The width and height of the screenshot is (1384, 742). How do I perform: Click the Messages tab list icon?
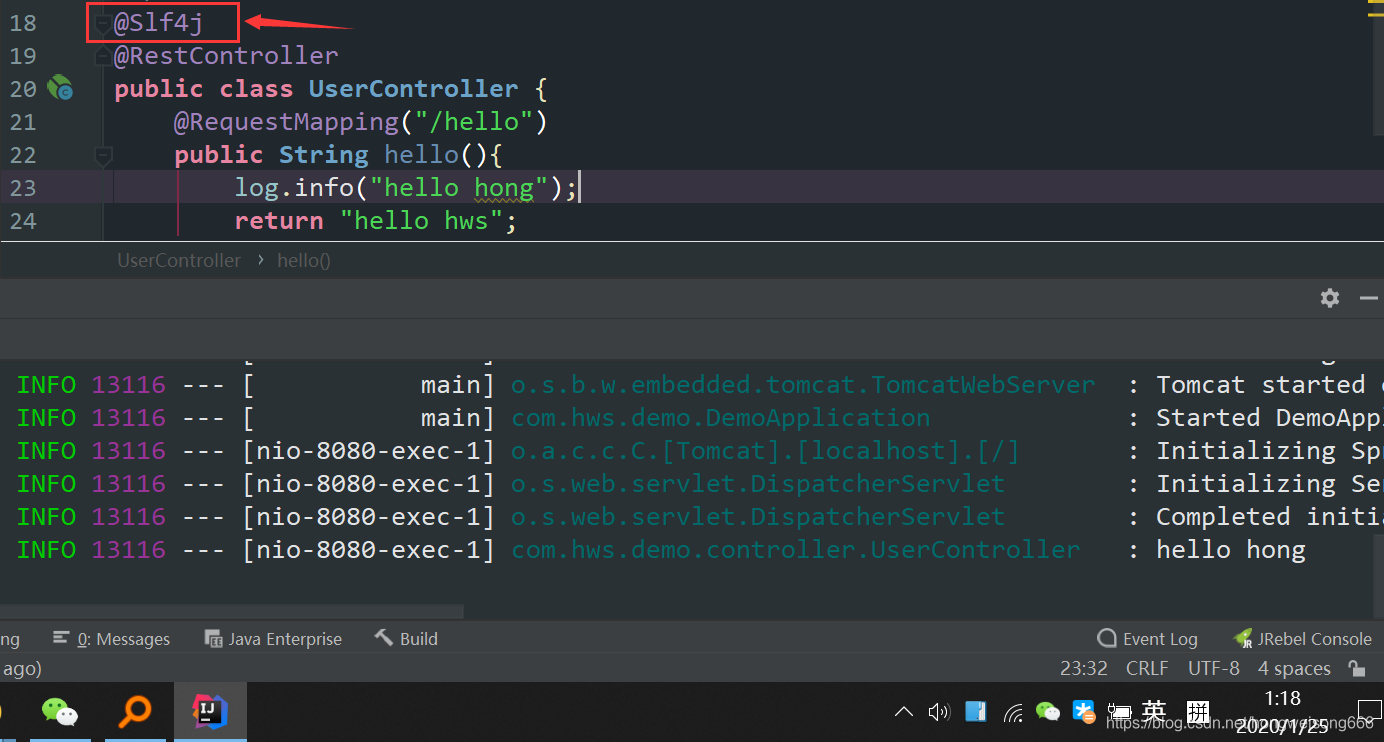[62, 638]
